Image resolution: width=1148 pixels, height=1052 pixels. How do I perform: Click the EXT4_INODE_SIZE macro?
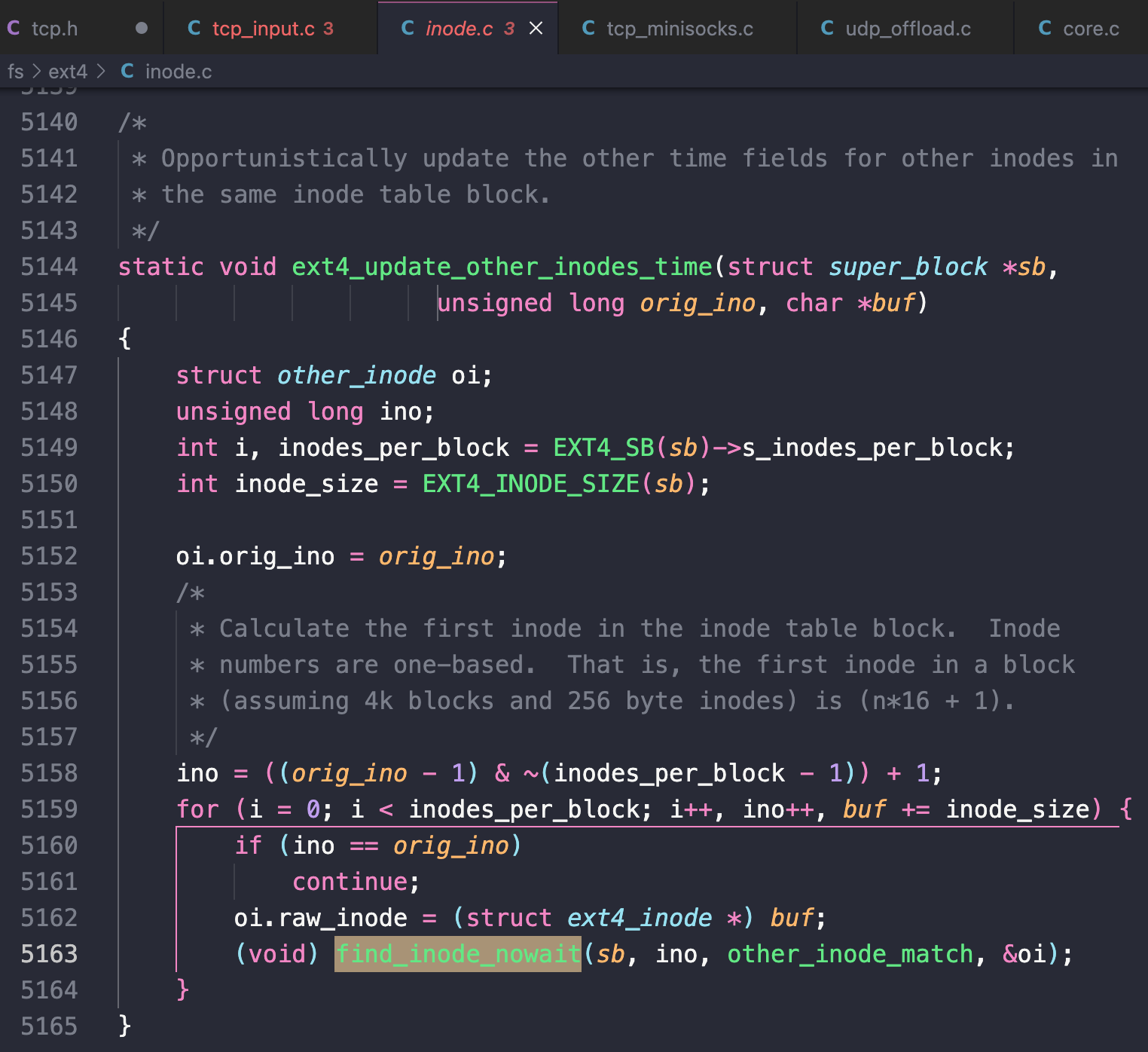click(x=531, y=484)
